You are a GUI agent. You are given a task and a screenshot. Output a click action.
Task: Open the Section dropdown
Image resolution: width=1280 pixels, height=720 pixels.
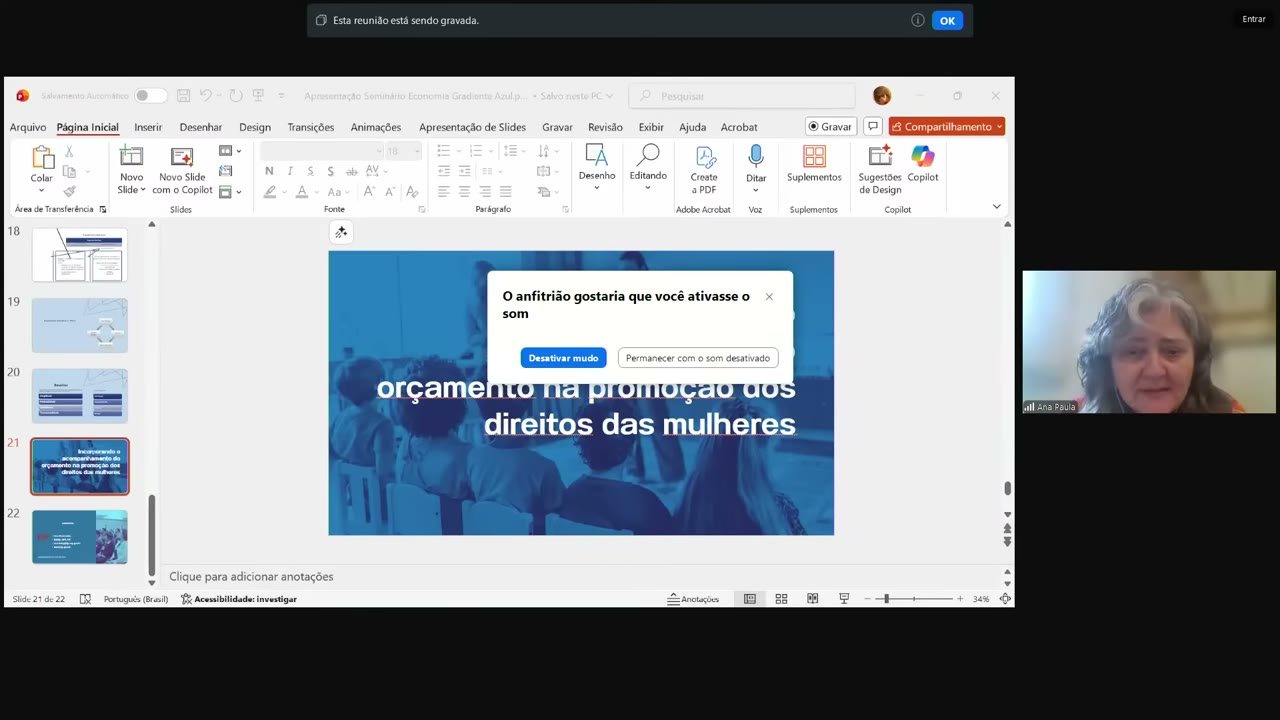pyautogui.click(x=230, y=191)
